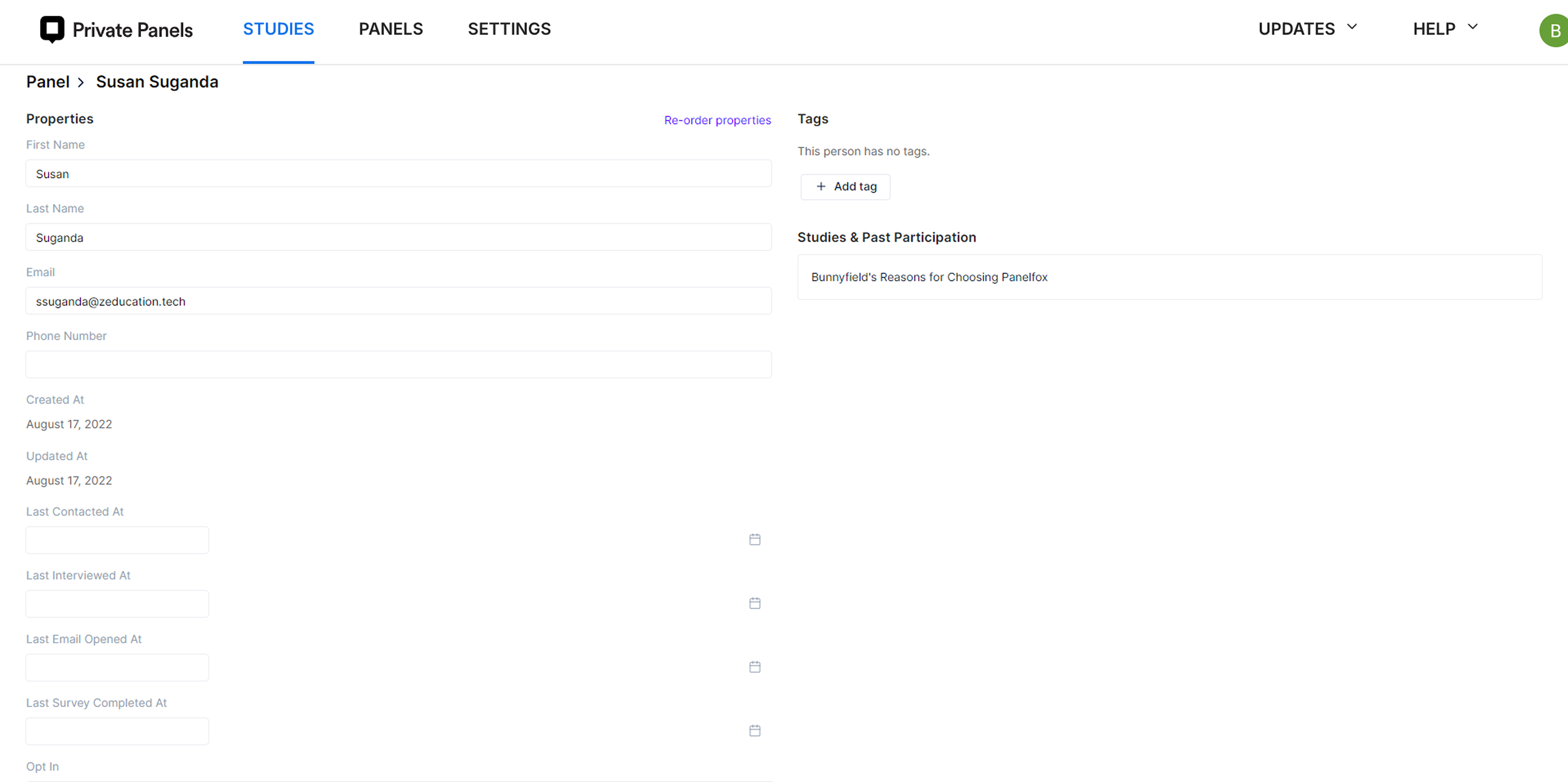Click the Last Name field containing Suganda
Viewport: 1568px width, 782px height.
pos(399,237)
